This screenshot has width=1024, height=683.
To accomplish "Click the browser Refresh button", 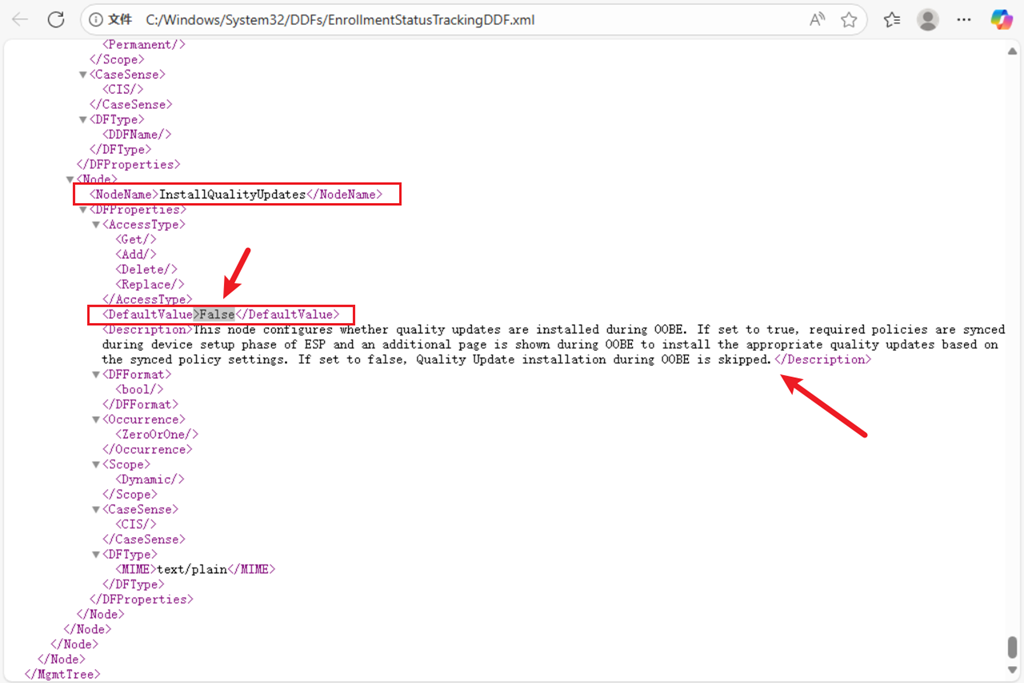I will (x=56, y=20).
